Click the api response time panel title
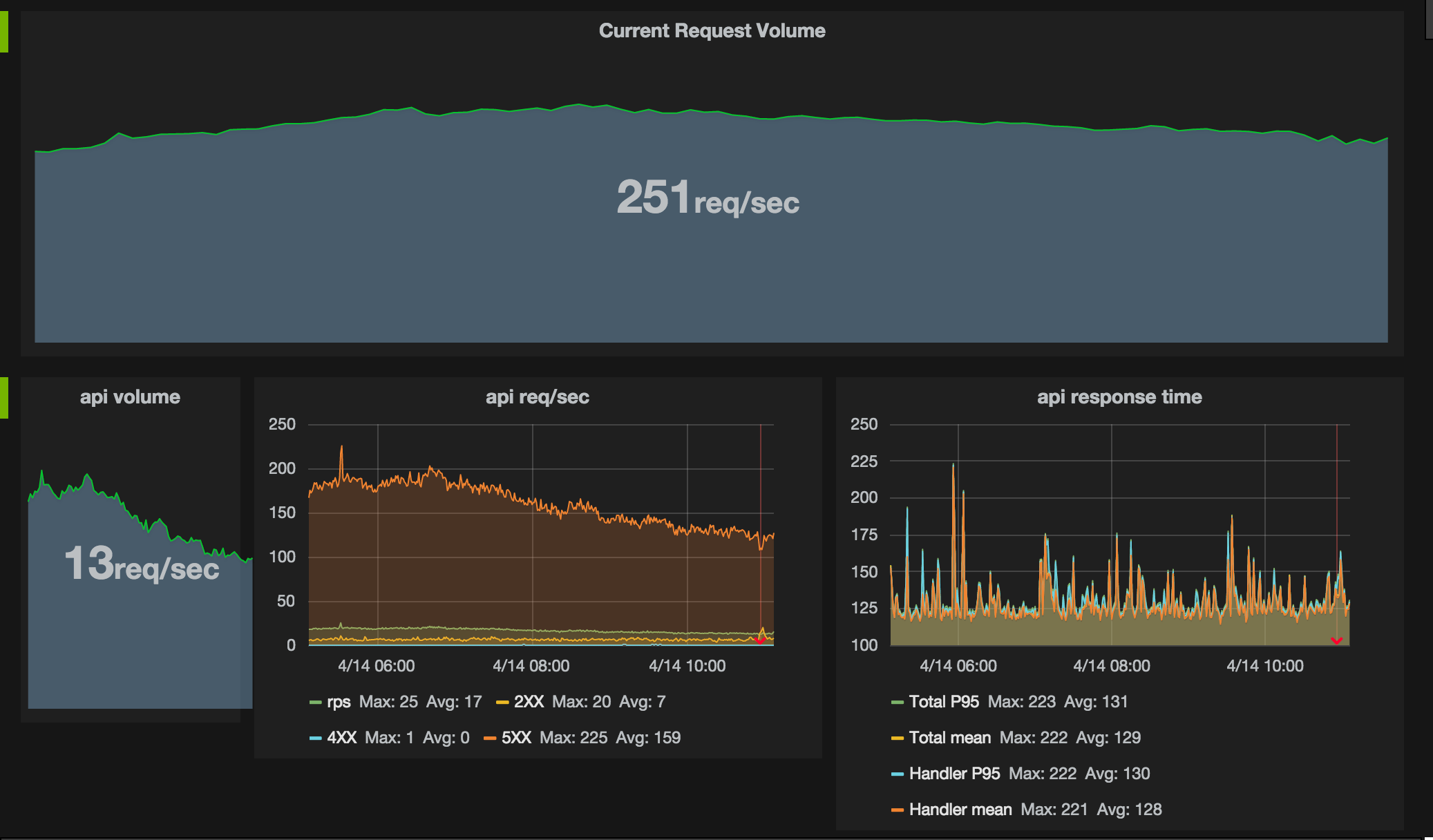Viewport: 1433px width, 840px height. tap(1119, 397)
